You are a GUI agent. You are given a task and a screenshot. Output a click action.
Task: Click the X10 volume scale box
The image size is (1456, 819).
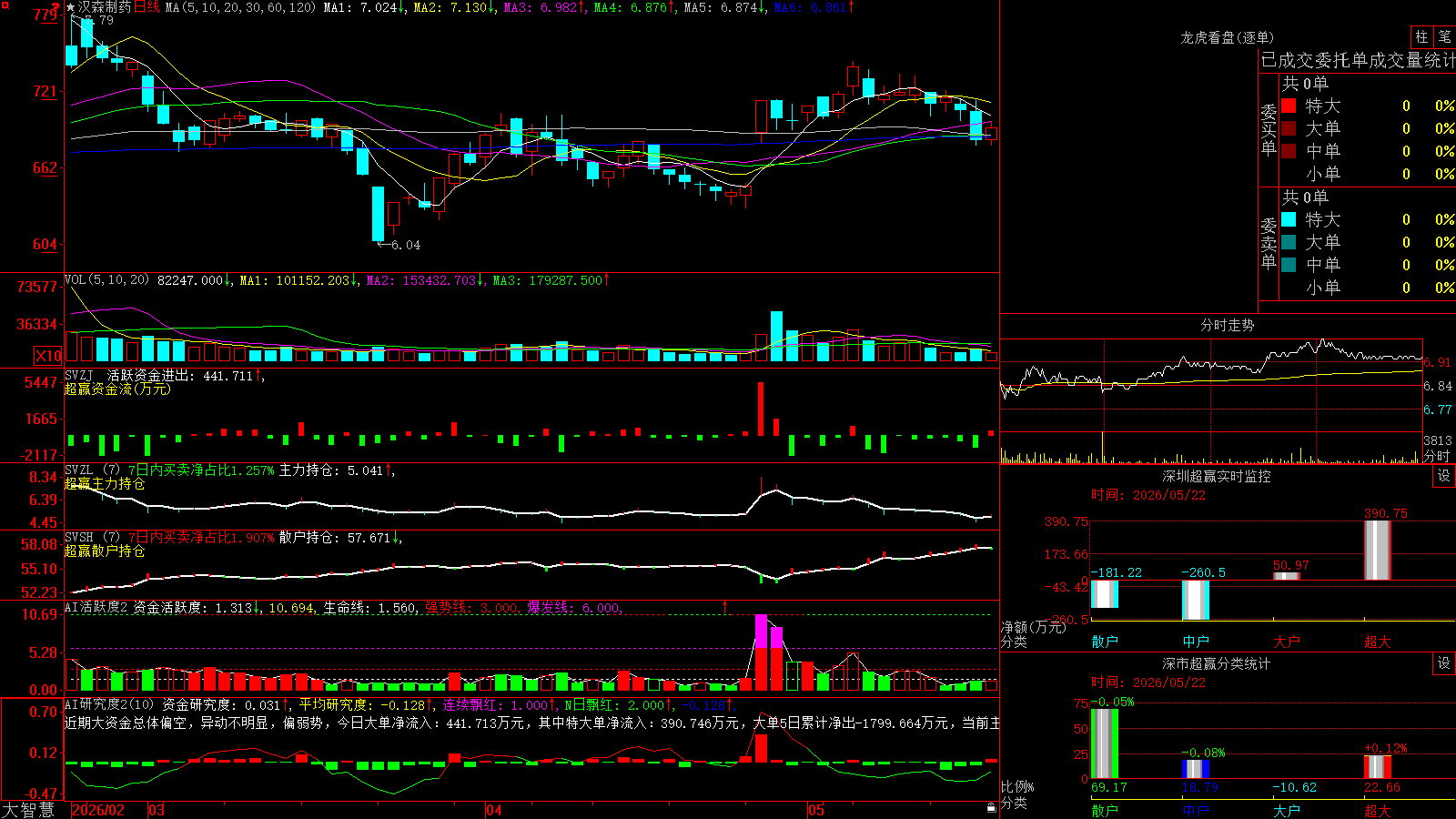click(x=48, y=356)
